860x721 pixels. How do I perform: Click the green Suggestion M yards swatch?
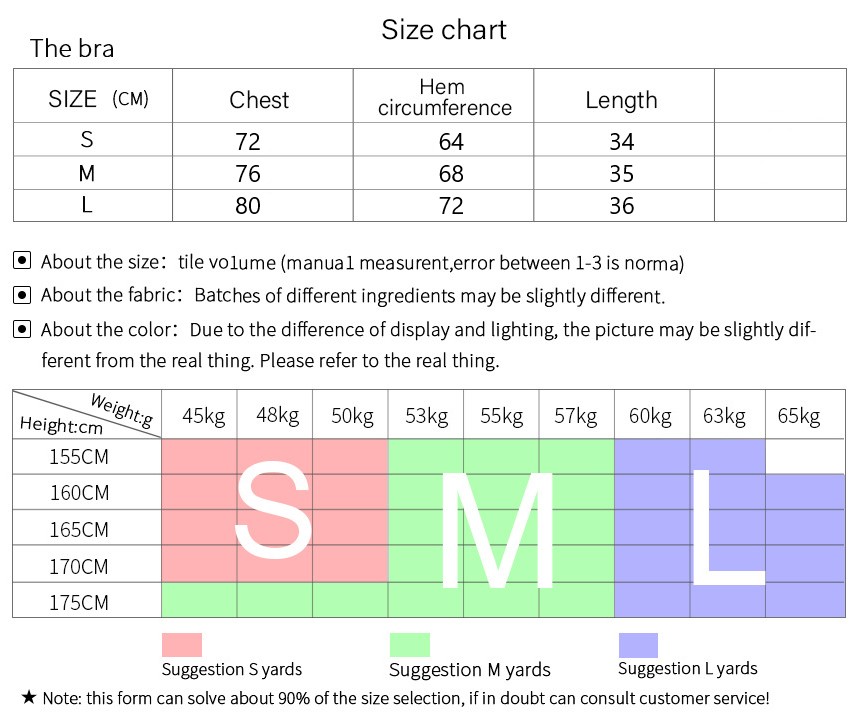coord(409,645)
